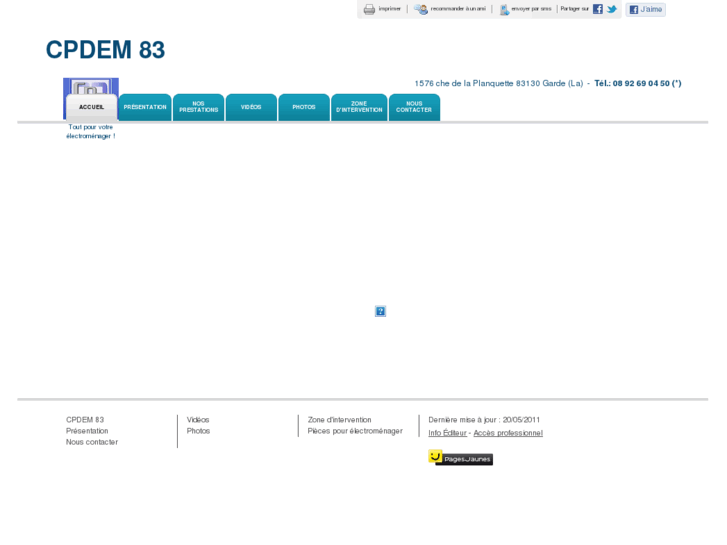Select the Accueil tab
Screen dimensions: 727x545
click(91, 108)
